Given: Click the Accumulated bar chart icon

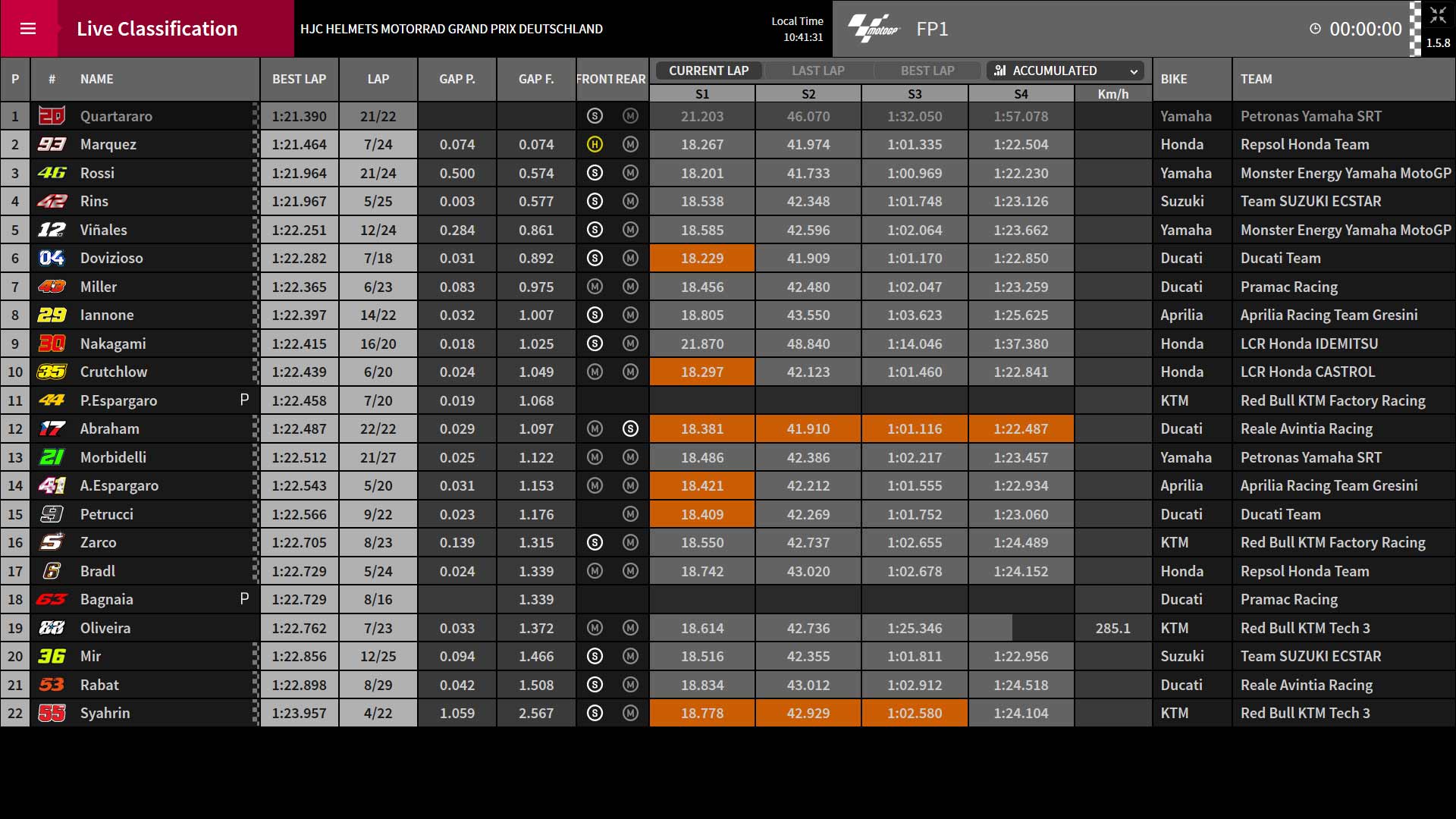Looking at the screenshot, I should 1000,71.
